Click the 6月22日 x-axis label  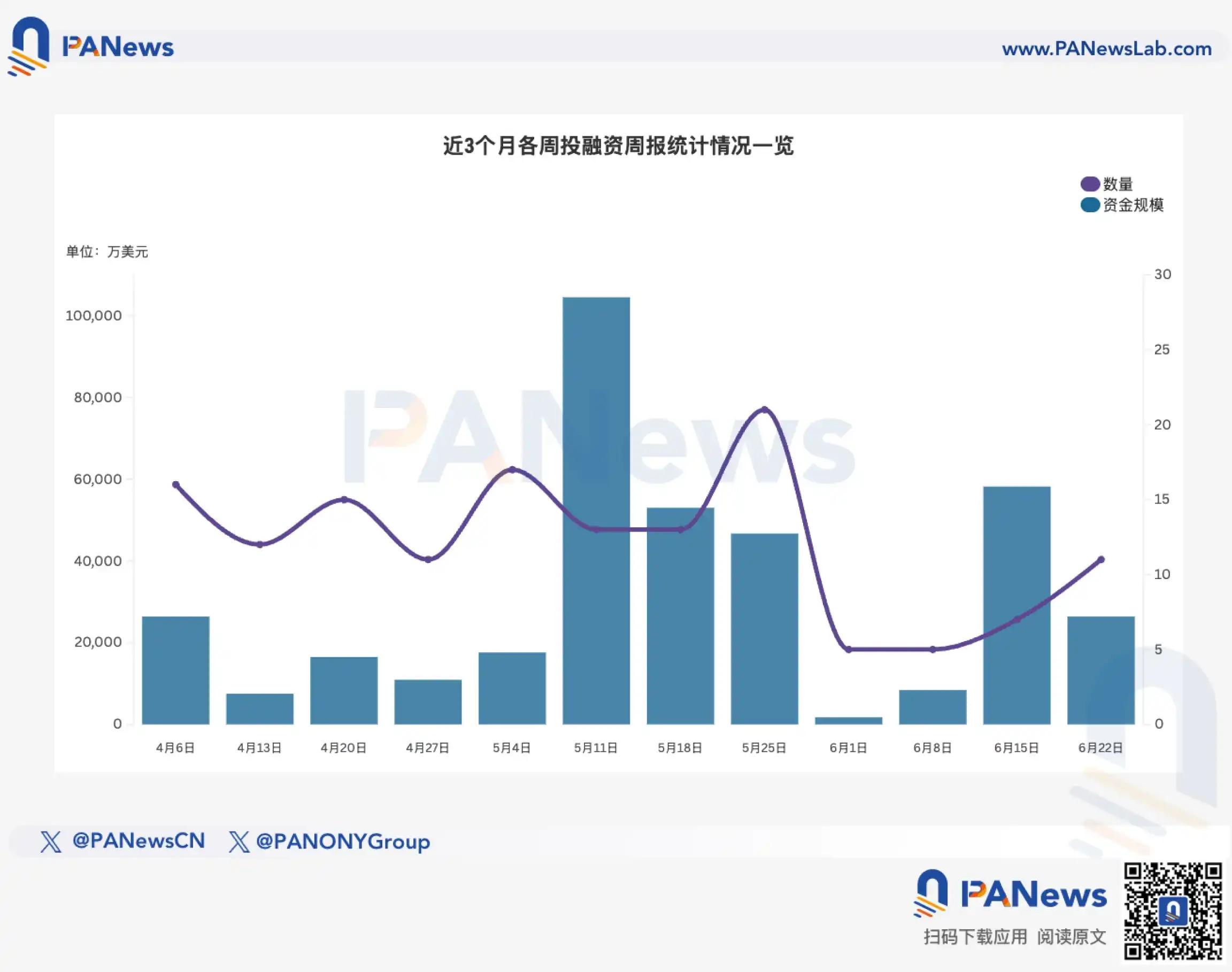pos(1100,748)
